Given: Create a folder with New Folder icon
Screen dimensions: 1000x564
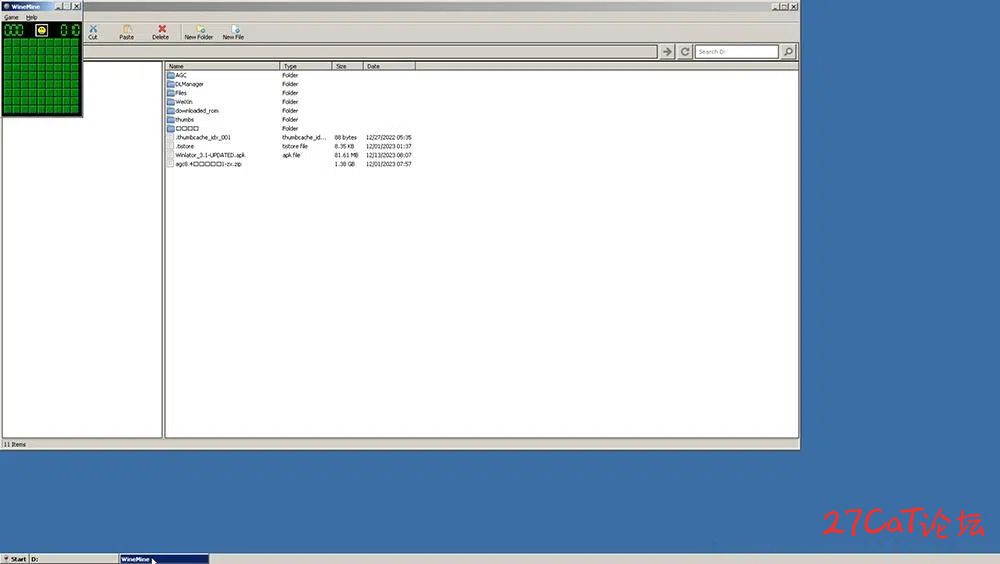Looking at the screenshot, I should [x=200, y=29].
